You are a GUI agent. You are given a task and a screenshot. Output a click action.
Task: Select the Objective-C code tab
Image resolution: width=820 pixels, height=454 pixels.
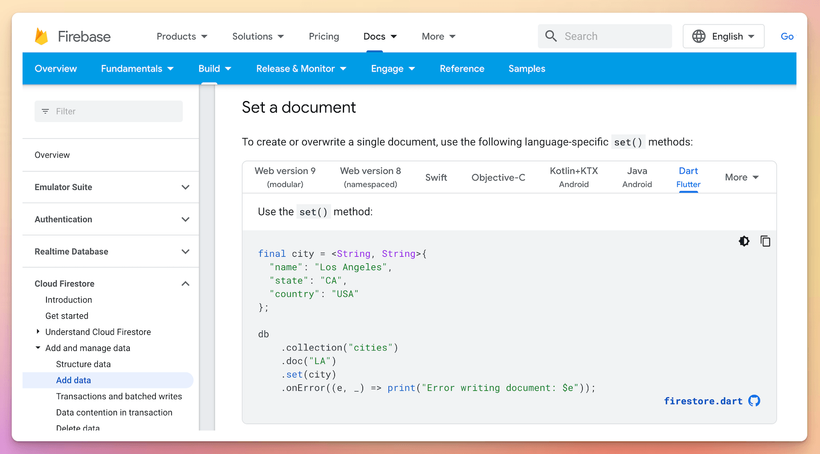click(x=498, y=177)
